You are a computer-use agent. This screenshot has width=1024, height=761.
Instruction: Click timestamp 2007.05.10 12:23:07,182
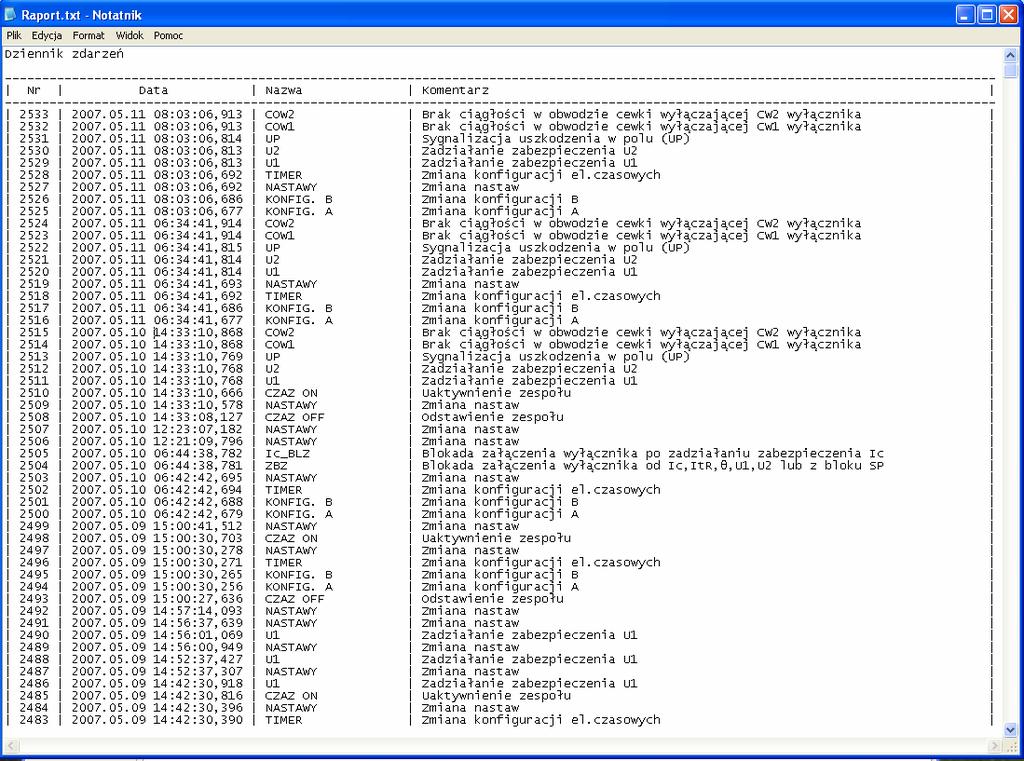157,429
